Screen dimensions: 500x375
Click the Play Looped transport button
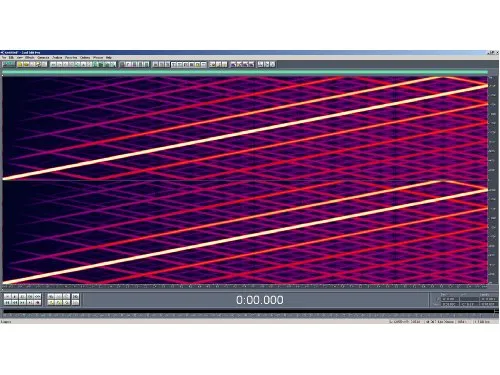38,296
